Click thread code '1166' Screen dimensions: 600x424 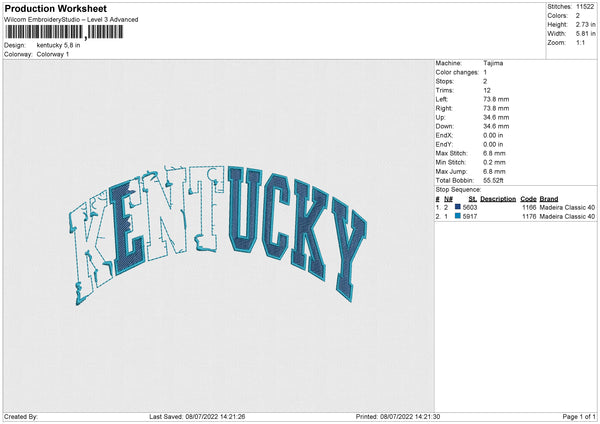point(529,207)
